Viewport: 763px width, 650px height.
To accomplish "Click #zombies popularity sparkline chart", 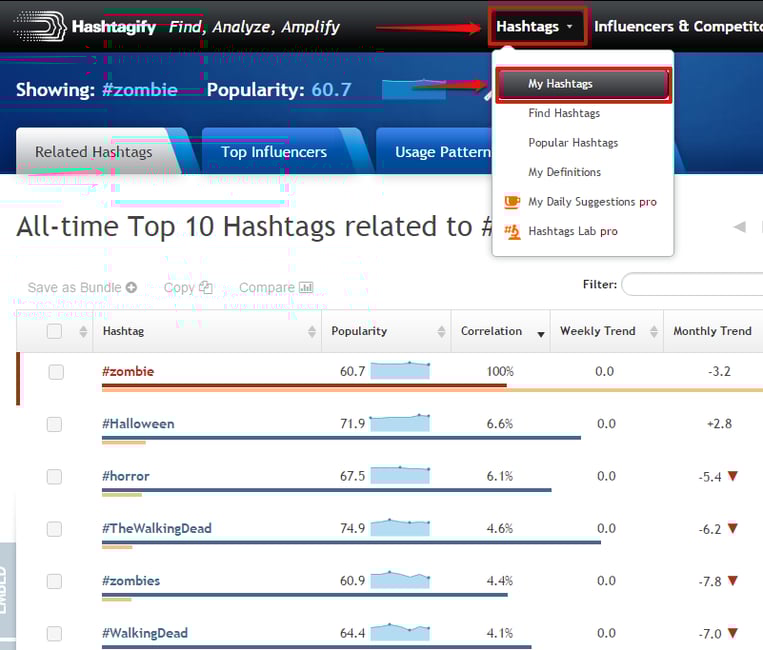I will coord(400,579).
